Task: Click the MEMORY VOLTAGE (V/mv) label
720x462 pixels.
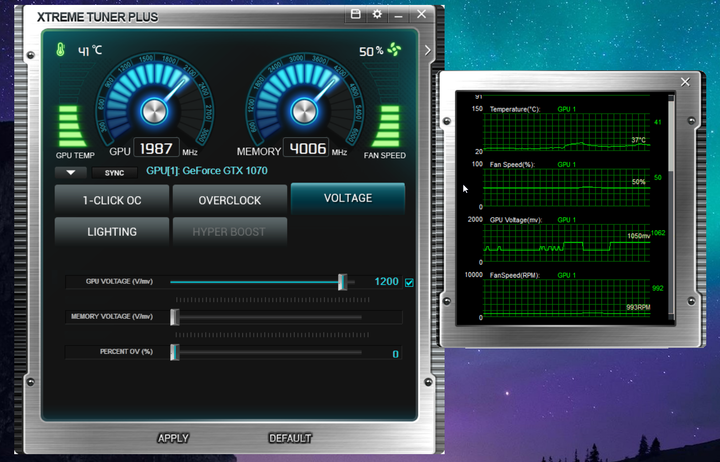Action: tap(112, 316)
